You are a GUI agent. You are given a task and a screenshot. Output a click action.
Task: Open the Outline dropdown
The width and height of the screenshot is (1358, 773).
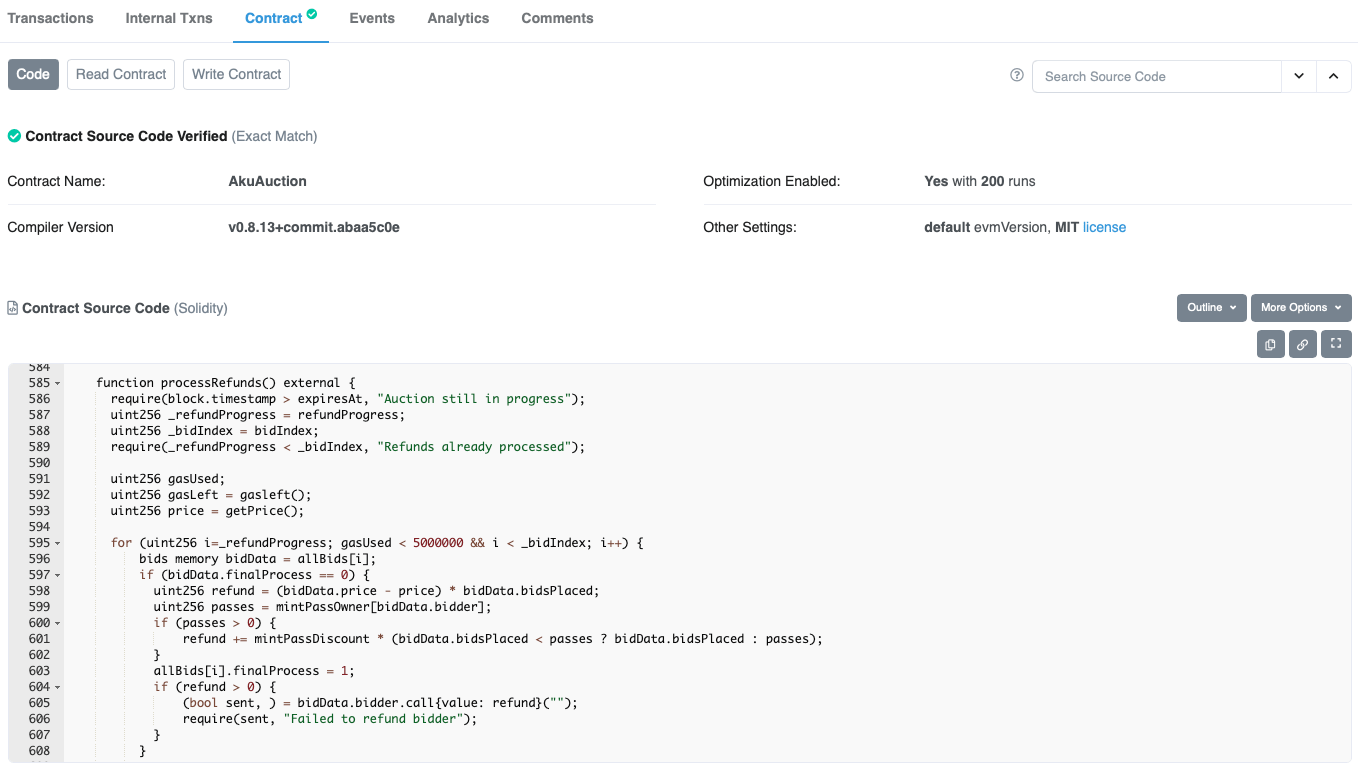[x=1211, y=308]
